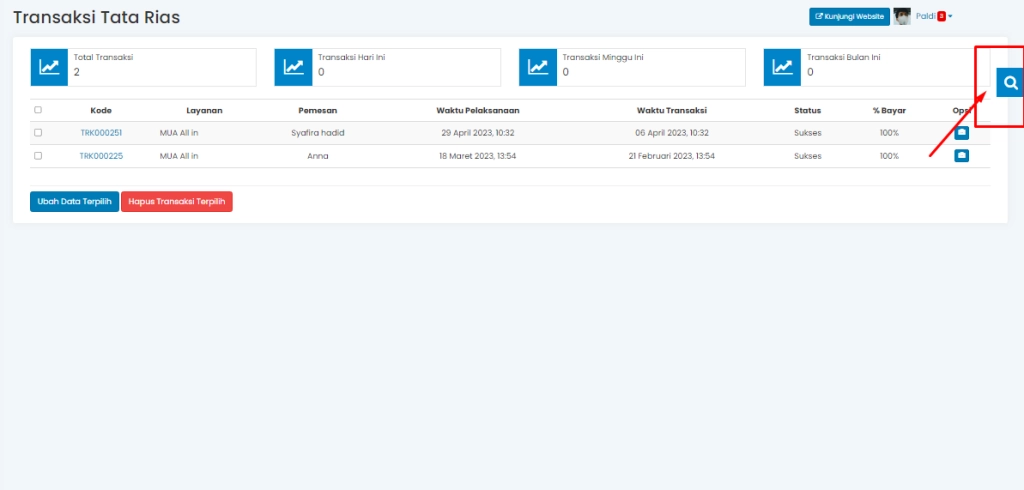The width and height of the screenshot is (1024, 490).
Task: Open options icon for TRK000251 row
Action: click(x=961, y=132)
